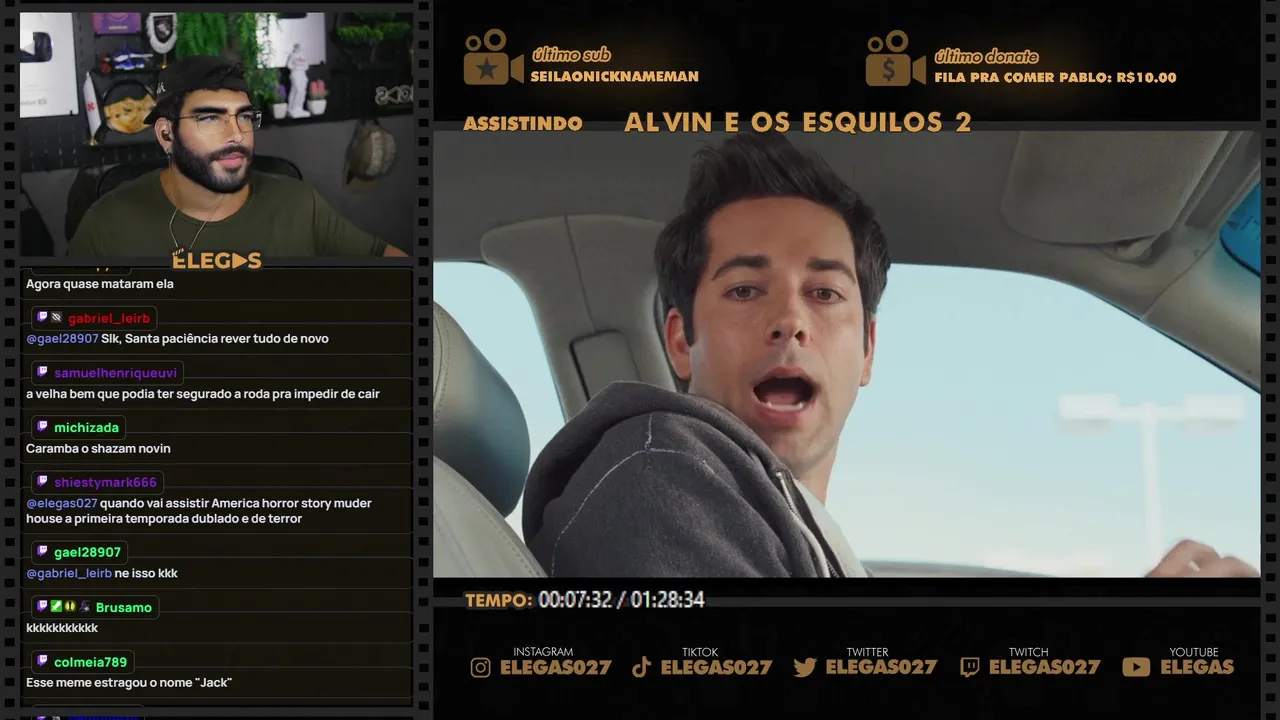Click the 'último sub' label
1280x720 pixels.
571,55
